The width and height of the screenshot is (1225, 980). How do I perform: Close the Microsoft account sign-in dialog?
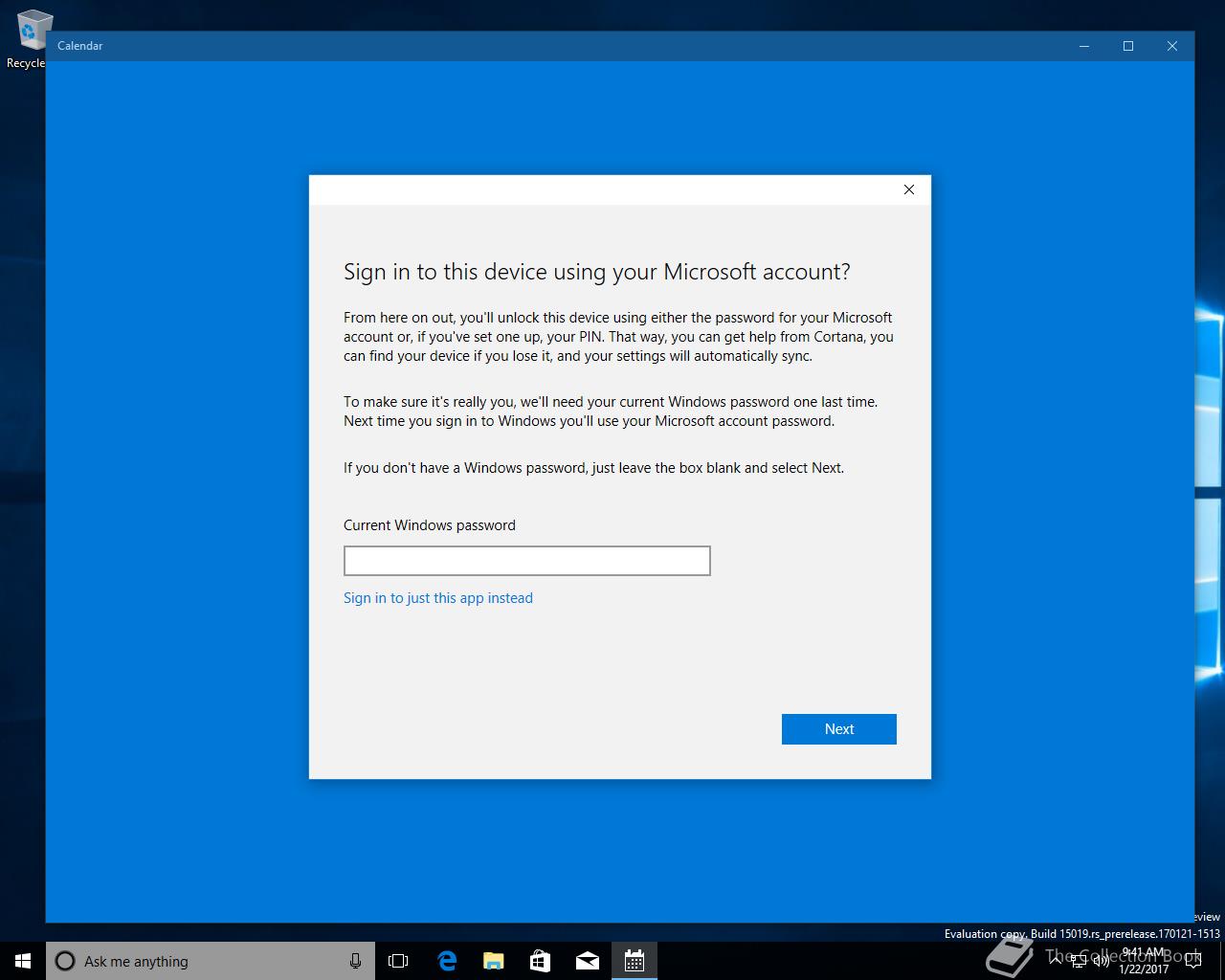click(x=909, y=189)
